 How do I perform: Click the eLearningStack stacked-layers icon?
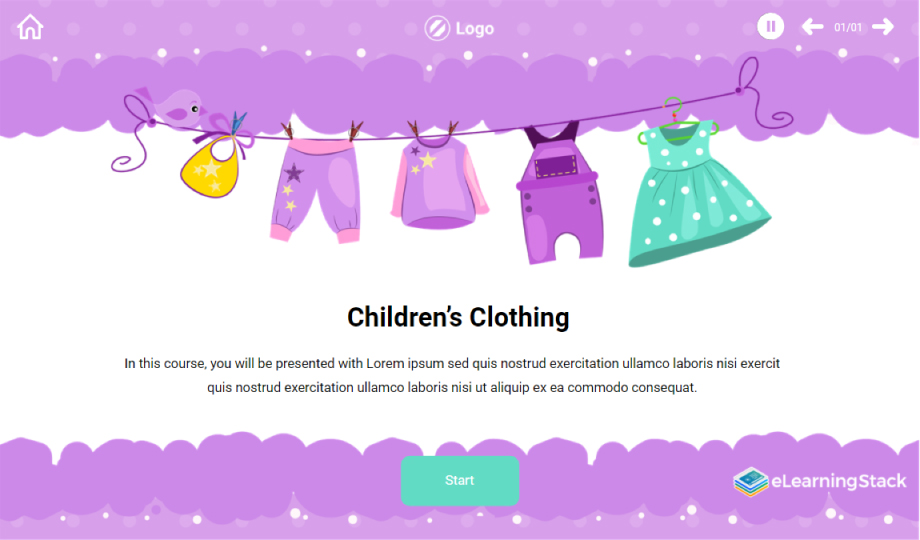[750, 482]
